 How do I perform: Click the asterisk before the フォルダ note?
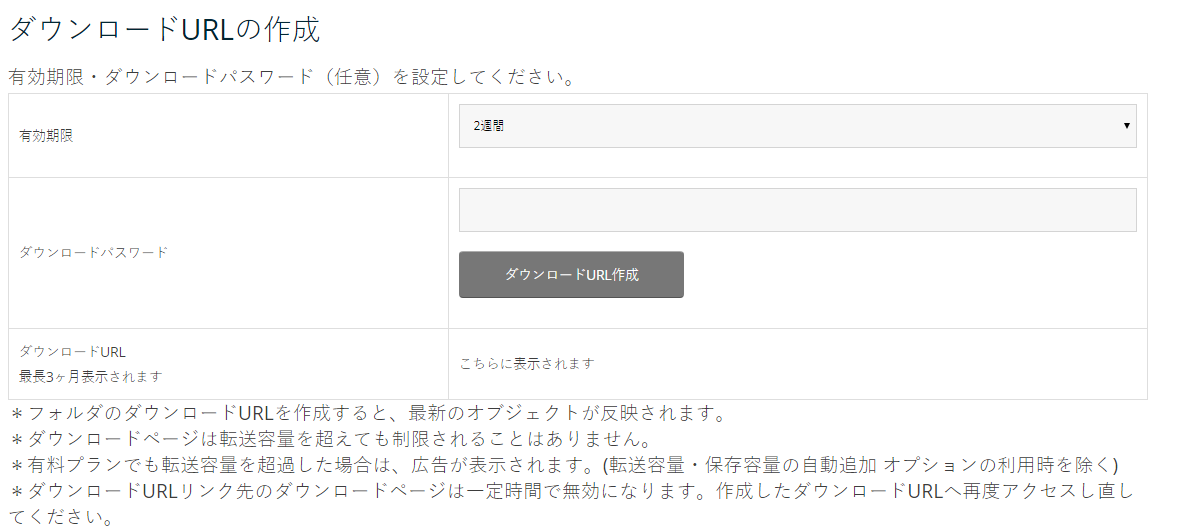(17, 413)
